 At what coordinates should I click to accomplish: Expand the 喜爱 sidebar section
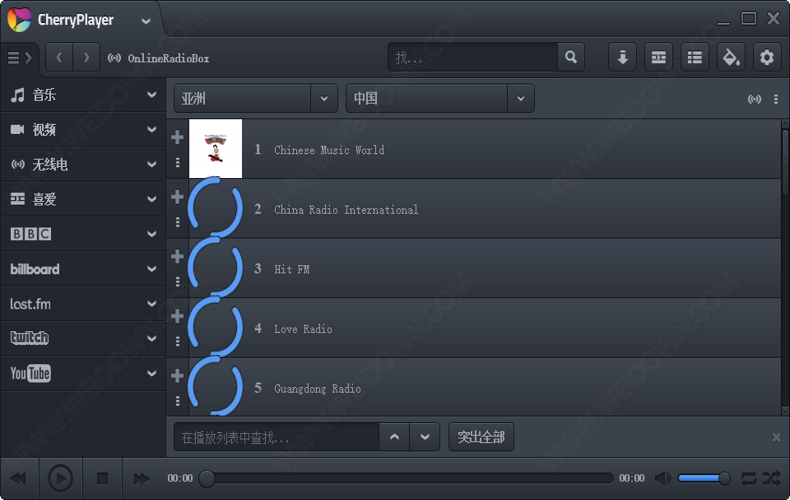click(x=152, y=199)
